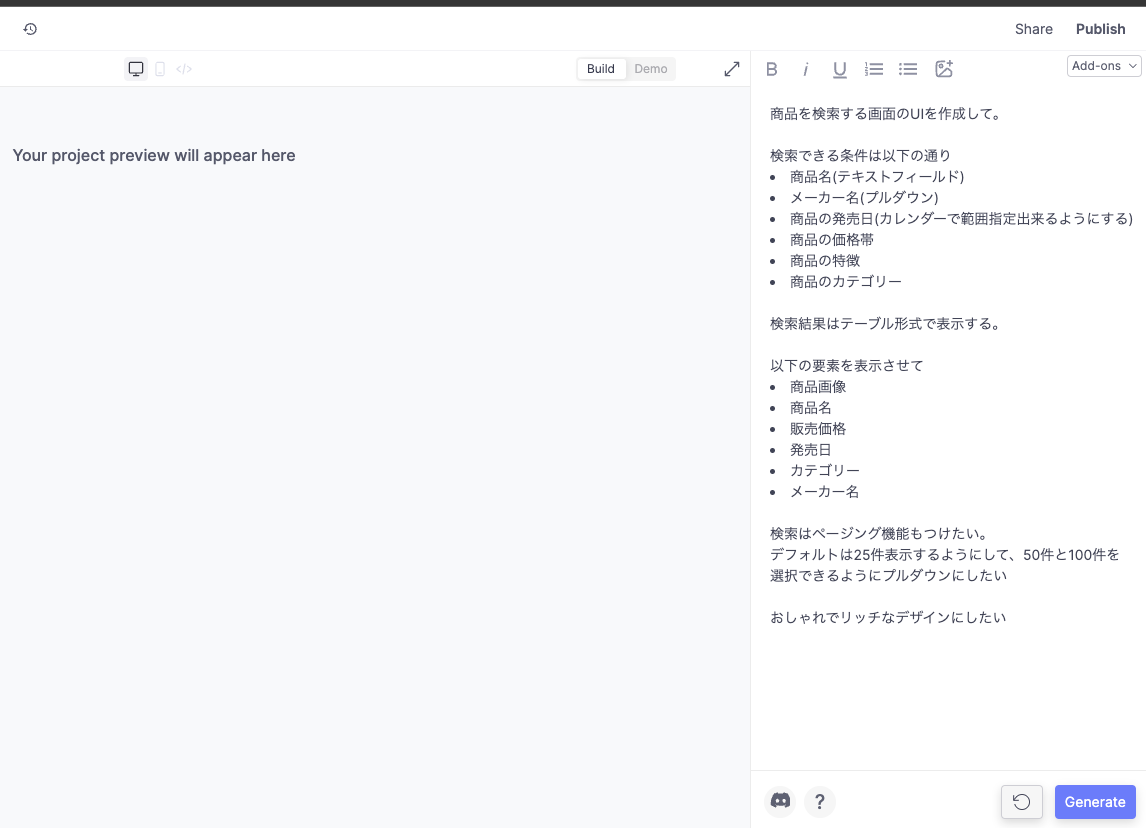Switch to desktop preview icon
The width and height of the screenshot is (1146, 828).
coord(136,69)
